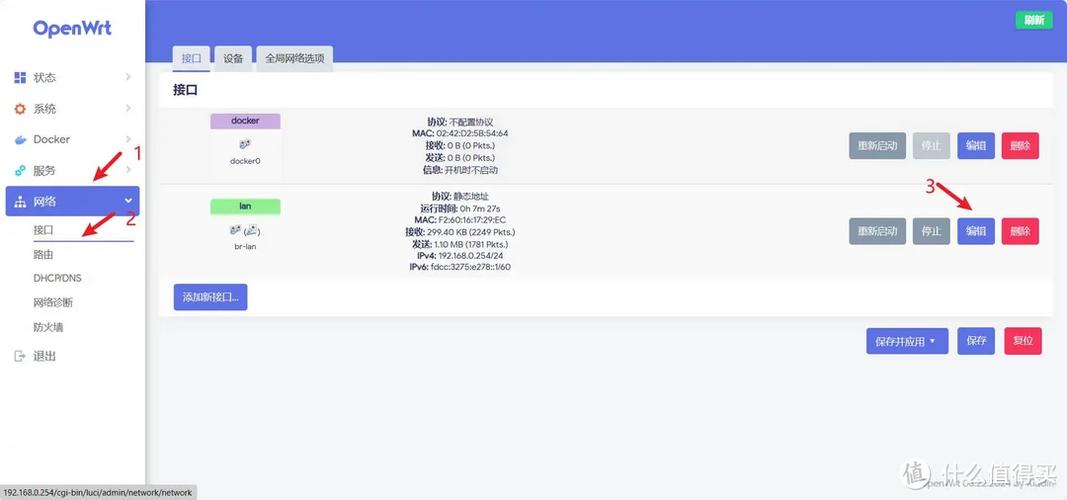
Task: Click the System gear icon
Action: [20, 109]
